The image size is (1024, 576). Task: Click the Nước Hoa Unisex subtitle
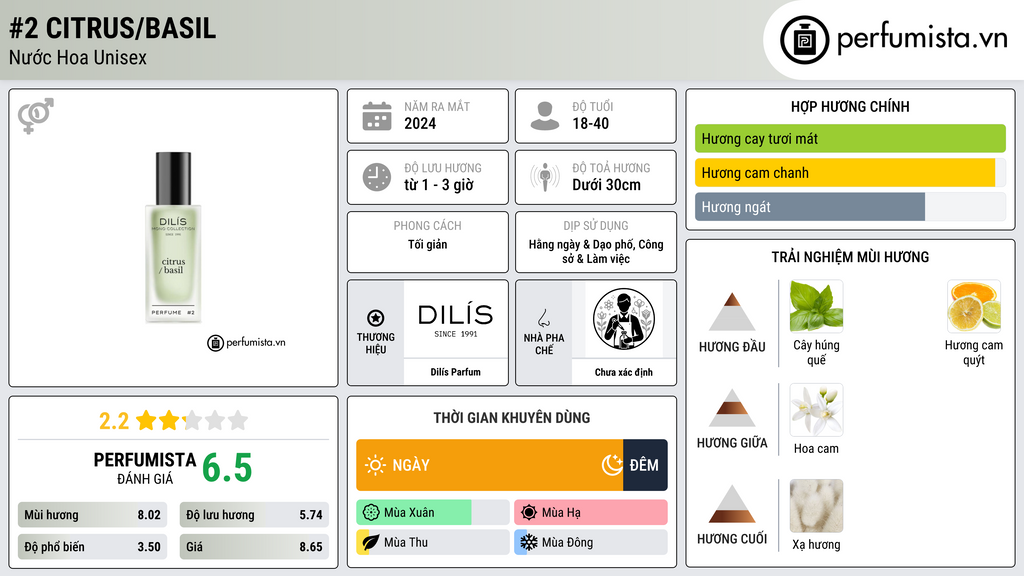coord(78,57)
